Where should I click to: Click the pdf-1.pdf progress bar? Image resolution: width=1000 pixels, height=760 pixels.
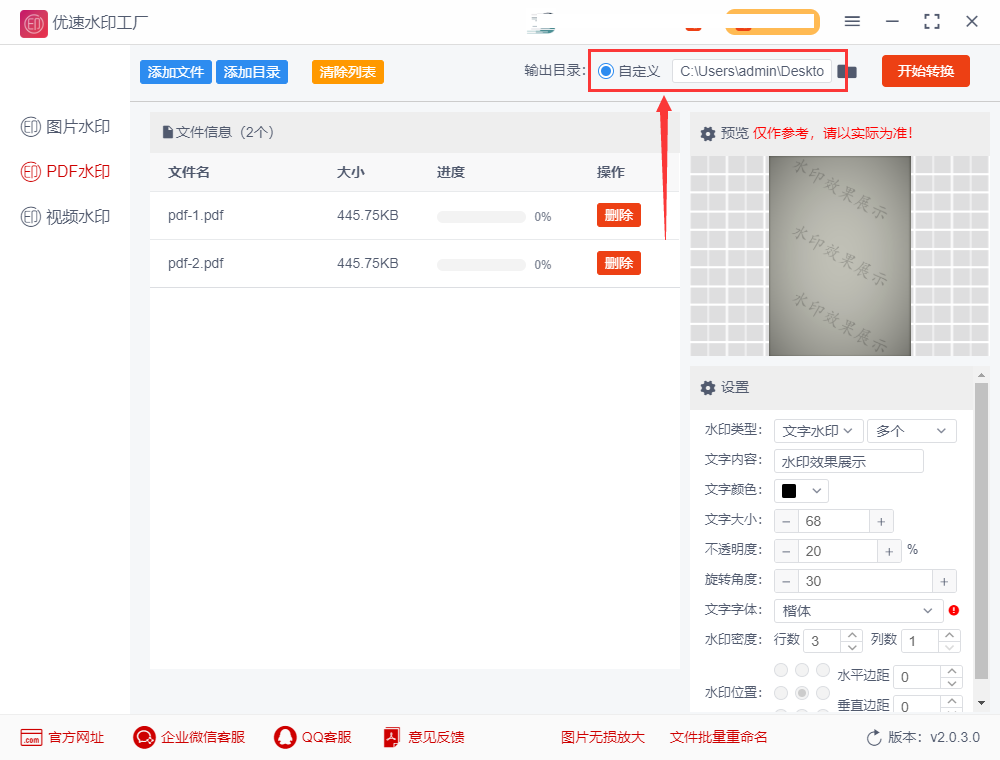[x=481, y=217]
